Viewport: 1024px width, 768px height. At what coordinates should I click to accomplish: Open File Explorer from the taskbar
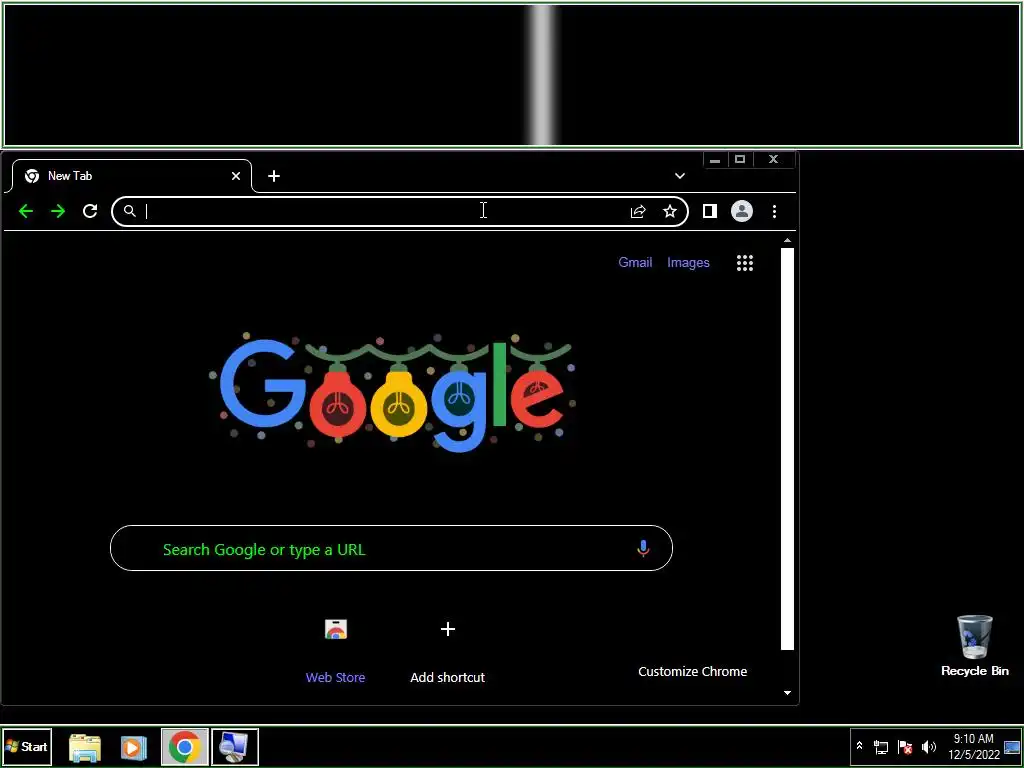click(x=85, y=747)
